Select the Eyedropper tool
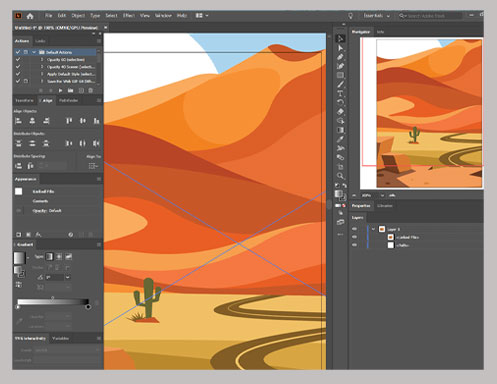Screen dimensions: 497x384 [x=340, y=139]
